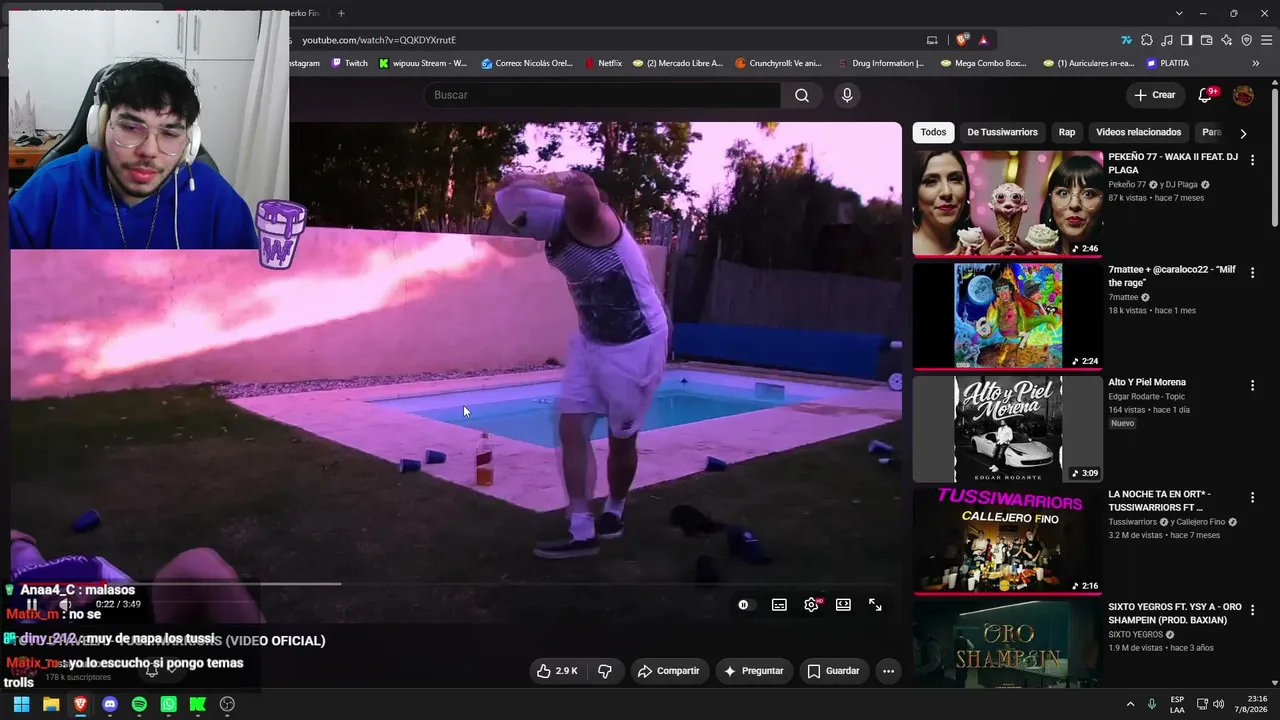Switch the player to theater mode

coord(843,605)
